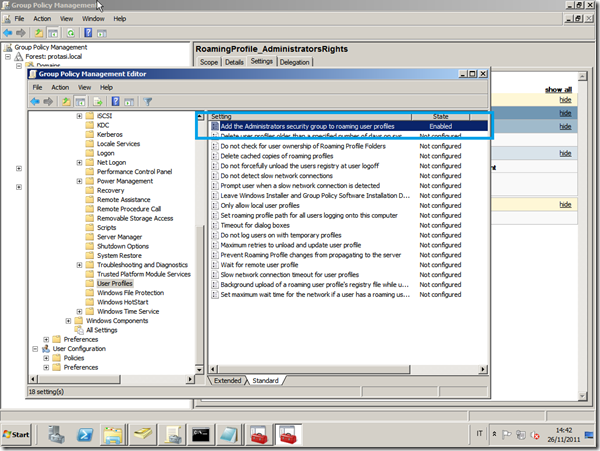Open the Editor's Action menu
Viewport: 600px width, 451px height.
tap(60, 87)
